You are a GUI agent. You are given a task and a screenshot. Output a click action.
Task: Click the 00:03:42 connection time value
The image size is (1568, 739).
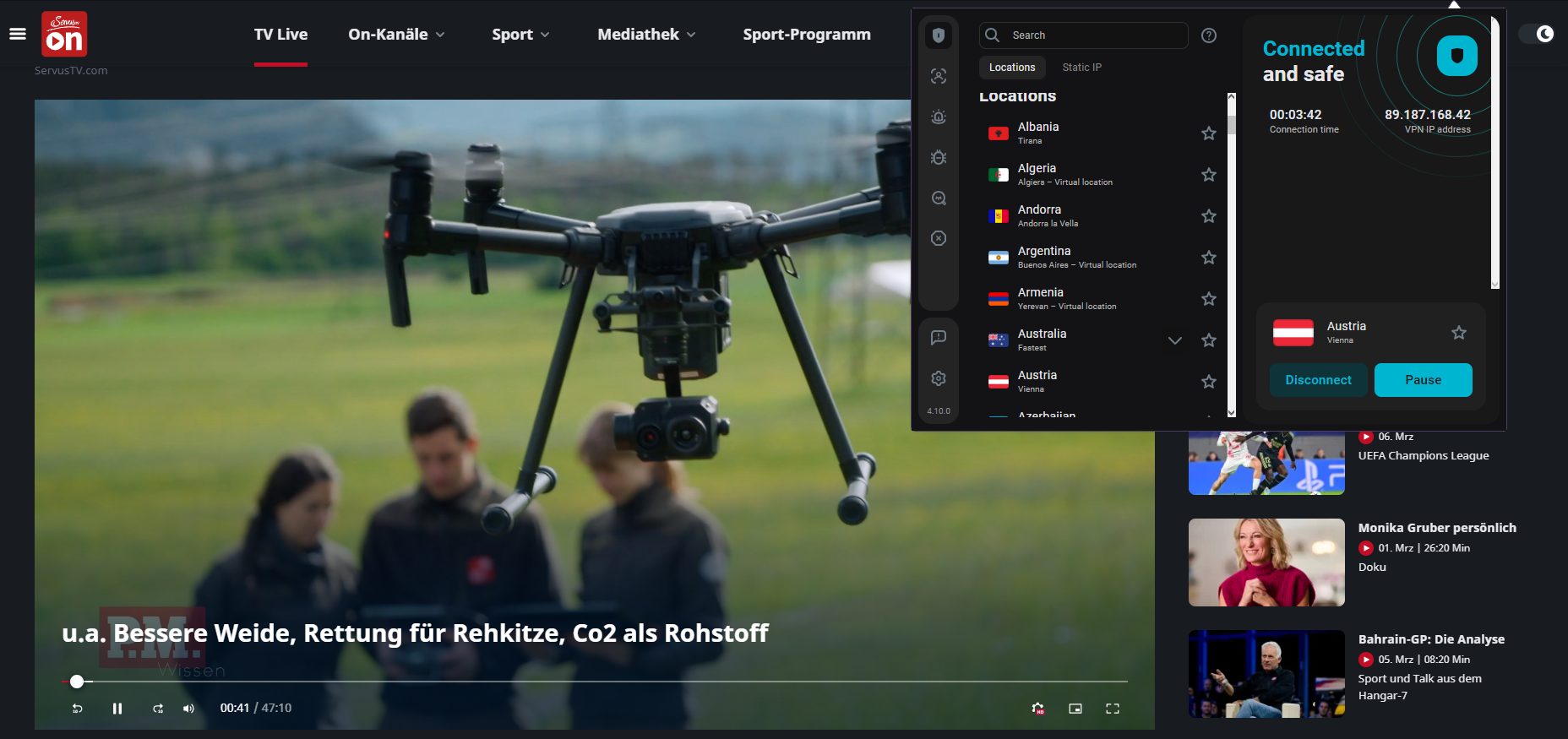click(x=1295, y=115)
